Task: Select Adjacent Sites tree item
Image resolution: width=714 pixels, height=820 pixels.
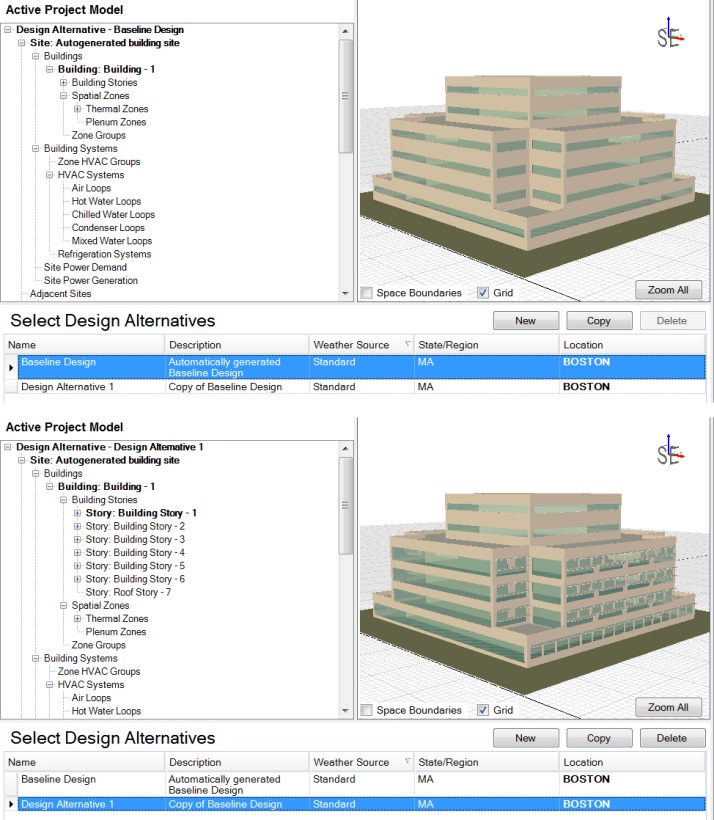Action: coord(61,294)
